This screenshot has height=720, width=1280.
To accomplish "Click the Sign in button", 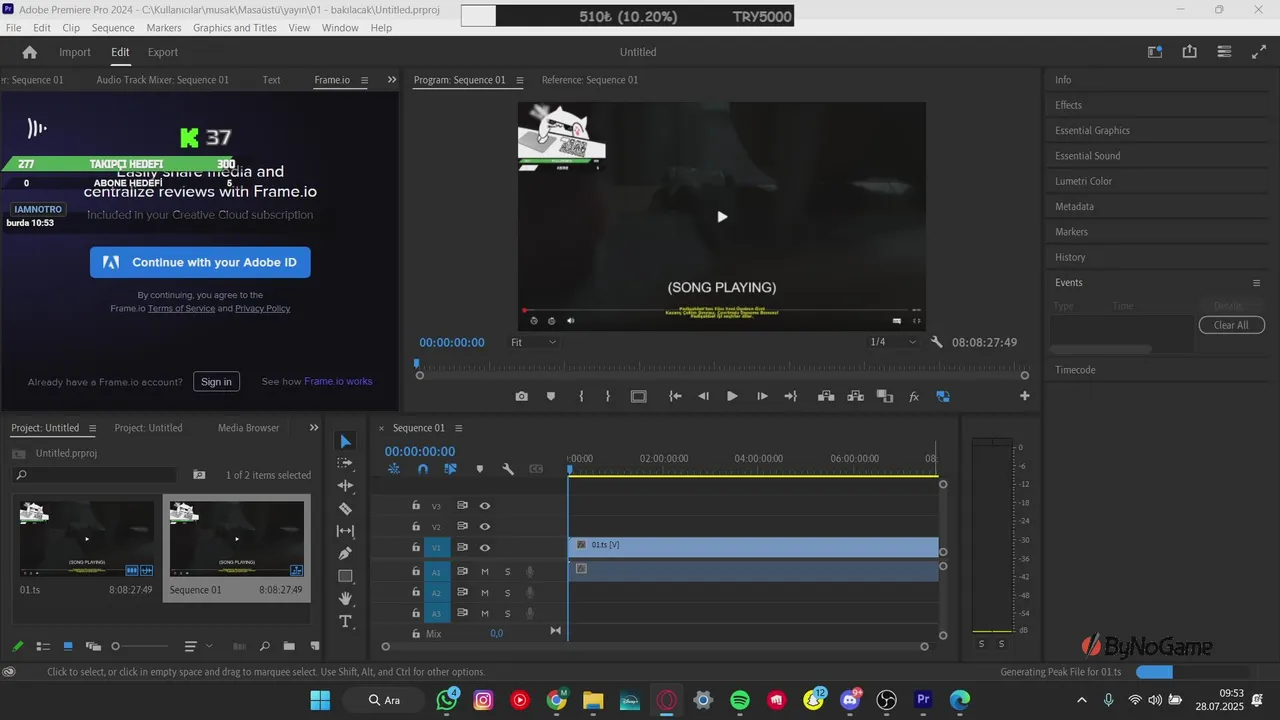I will (x=216, y=382).
